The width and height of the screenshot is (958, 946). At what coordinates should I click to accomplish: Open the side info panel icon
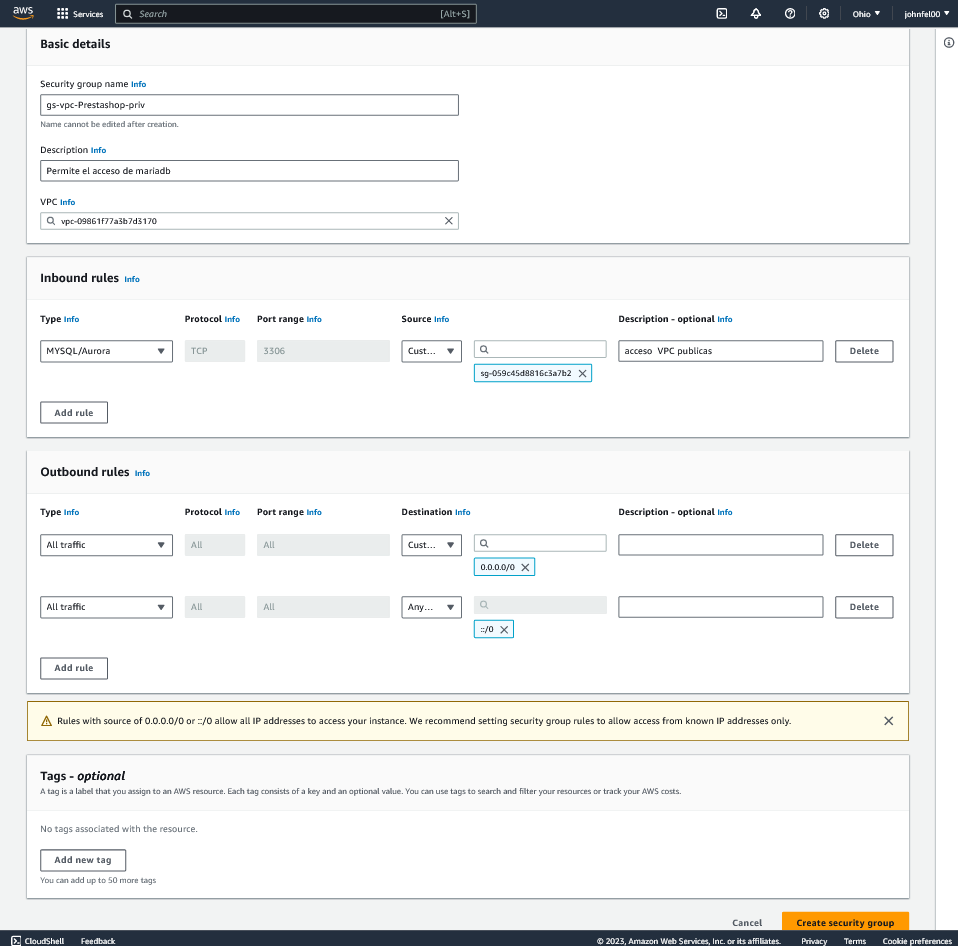tap(948, 43)
